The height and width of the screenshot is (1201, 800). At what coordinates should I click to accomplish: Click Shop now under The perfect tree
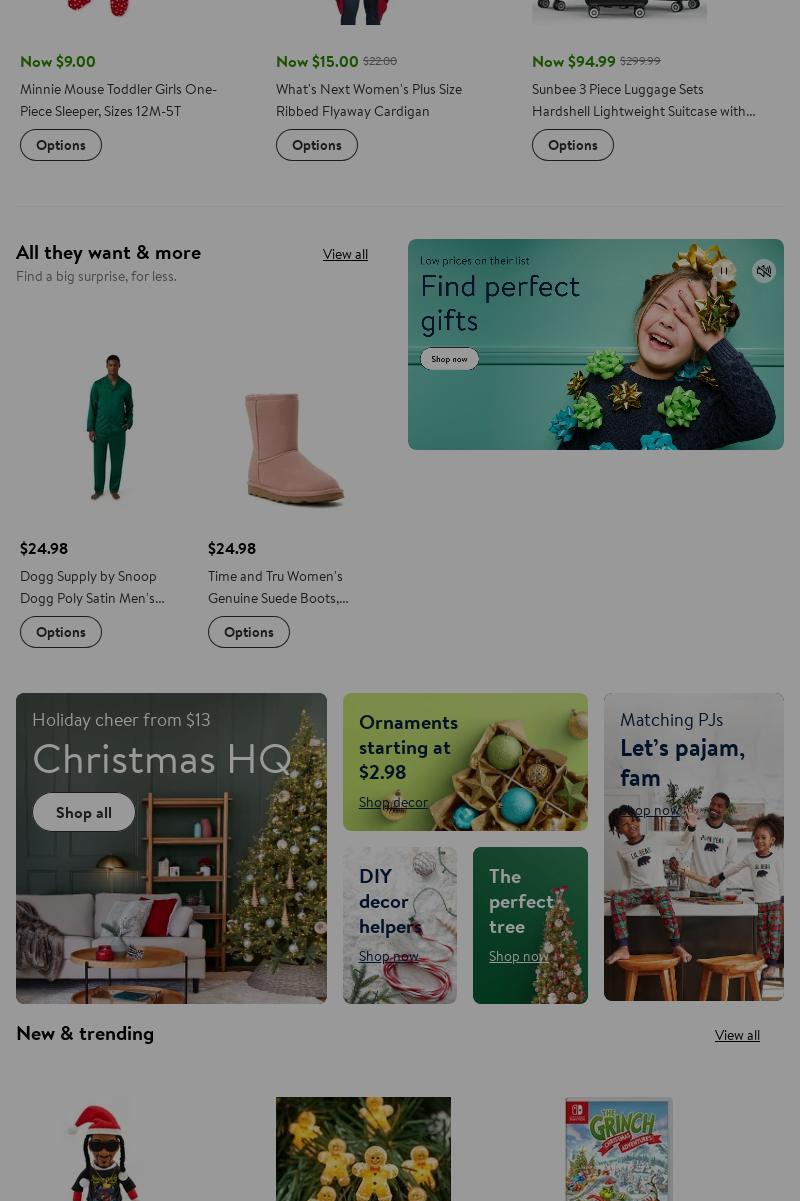pyautogui.click(x=518, y=956)
